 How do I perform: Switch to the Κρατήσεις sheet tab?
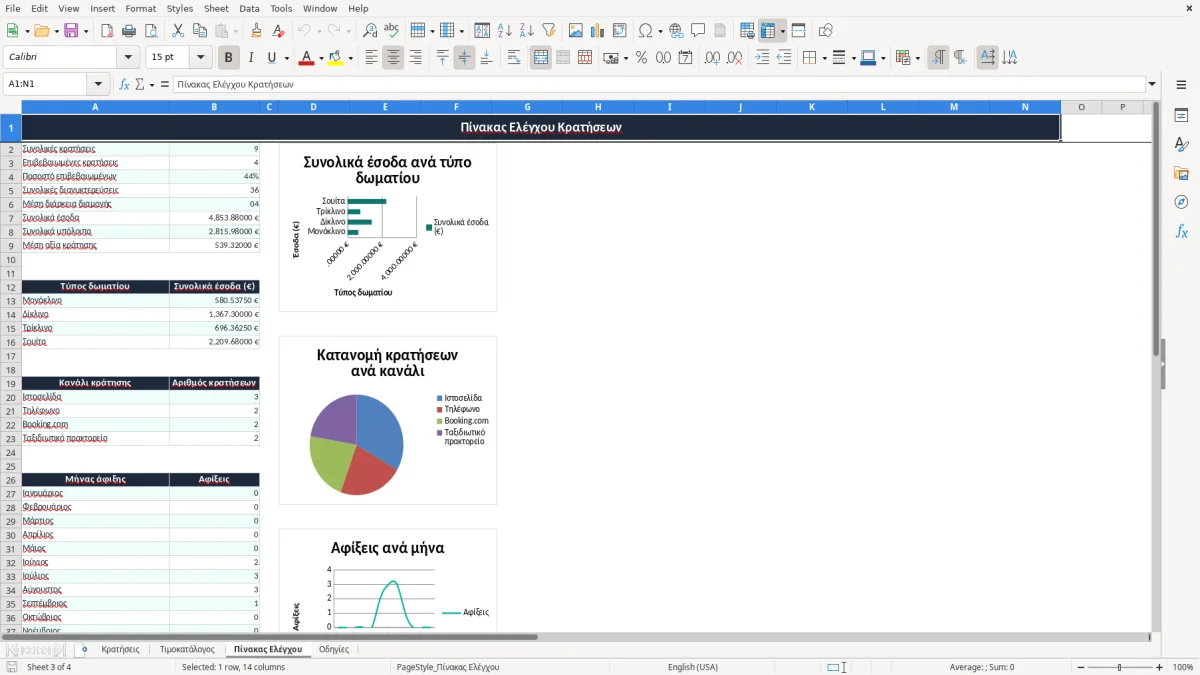120,649
